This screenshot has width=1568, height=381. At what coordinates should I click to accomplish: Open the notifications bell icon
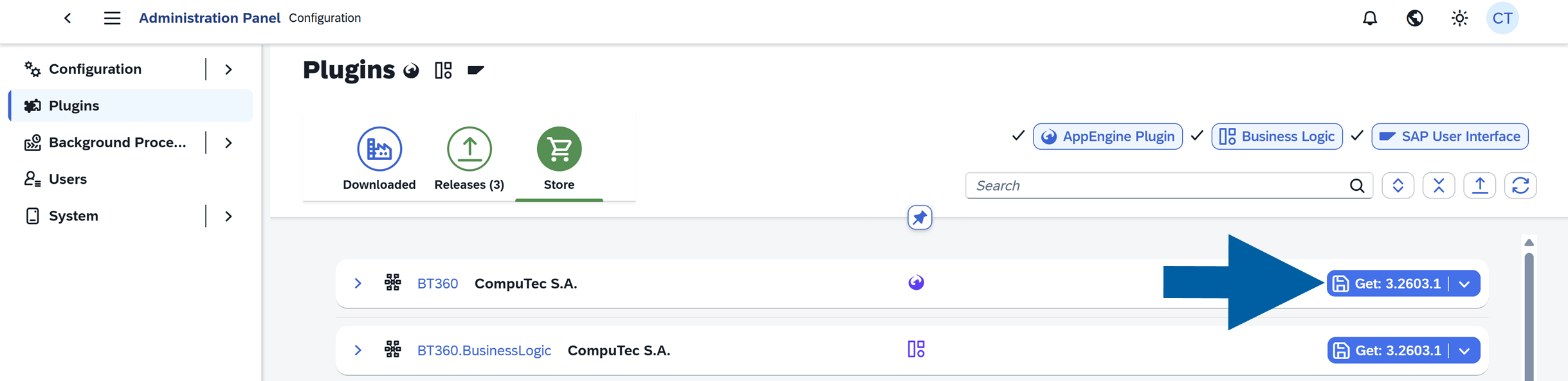(x=1369, y=18)
